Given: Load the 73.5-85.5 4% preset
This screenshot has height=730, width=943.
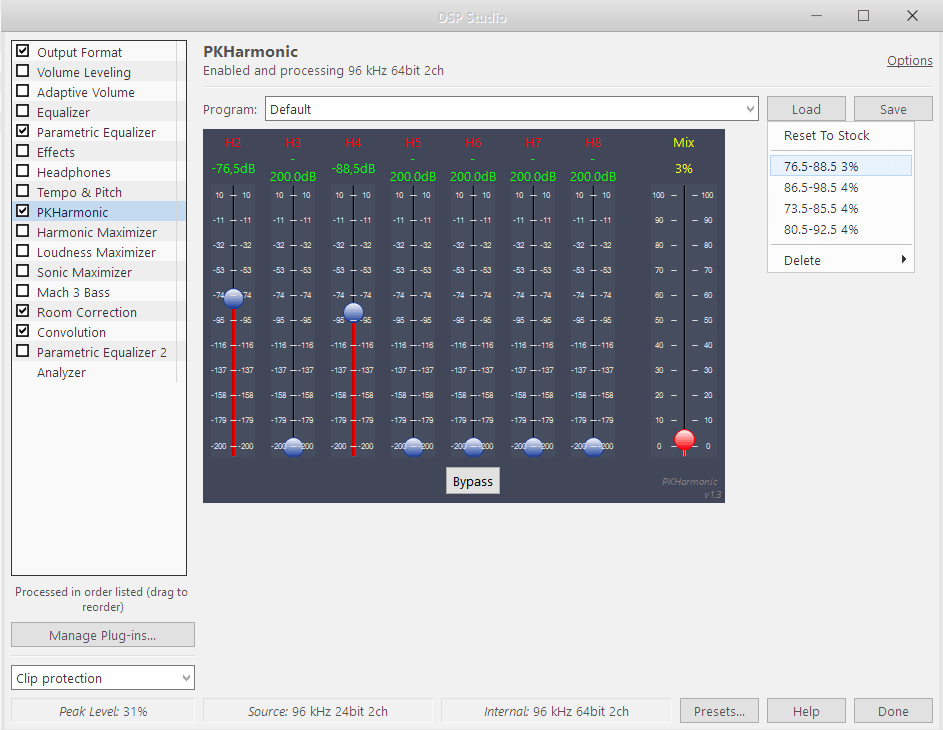Looking at the screenshot, I should point(841,209).
